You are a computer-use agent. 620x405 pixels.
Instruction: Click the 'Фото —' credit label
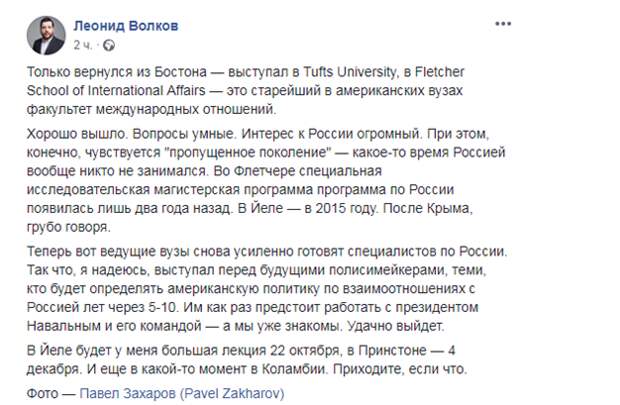[x=51, y=393]
